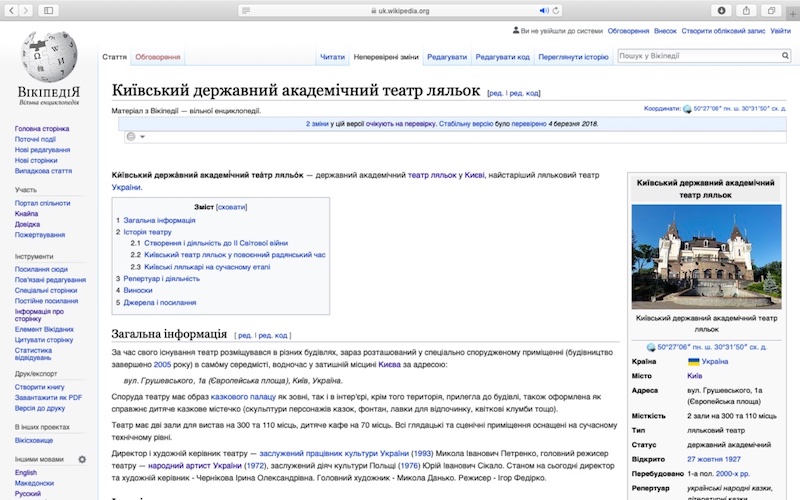Click the Ukraine flag icon in infobox
The width and height of the screenshot is (800, 500).
693,362
